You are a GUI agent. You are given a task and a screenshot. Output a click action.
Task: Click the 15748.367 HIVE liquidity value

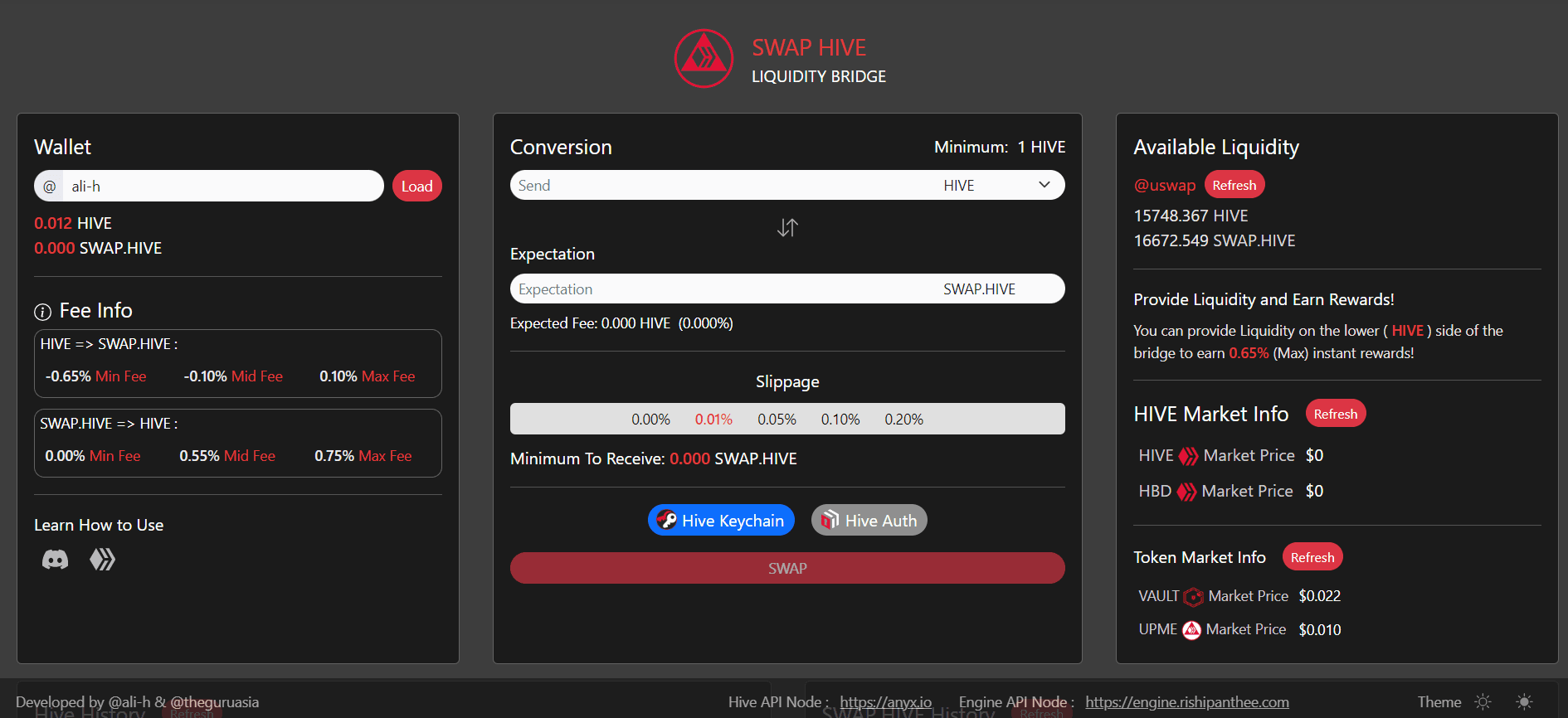coord(1191,216)
